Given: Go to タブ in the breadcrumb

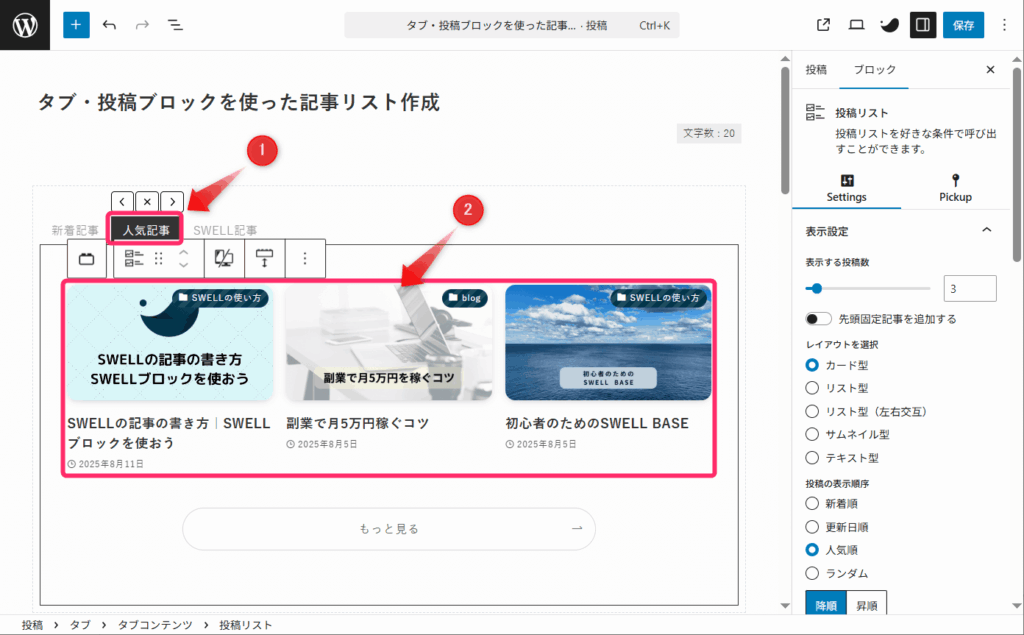Looking at the screenshot, I should pos(80,625).
